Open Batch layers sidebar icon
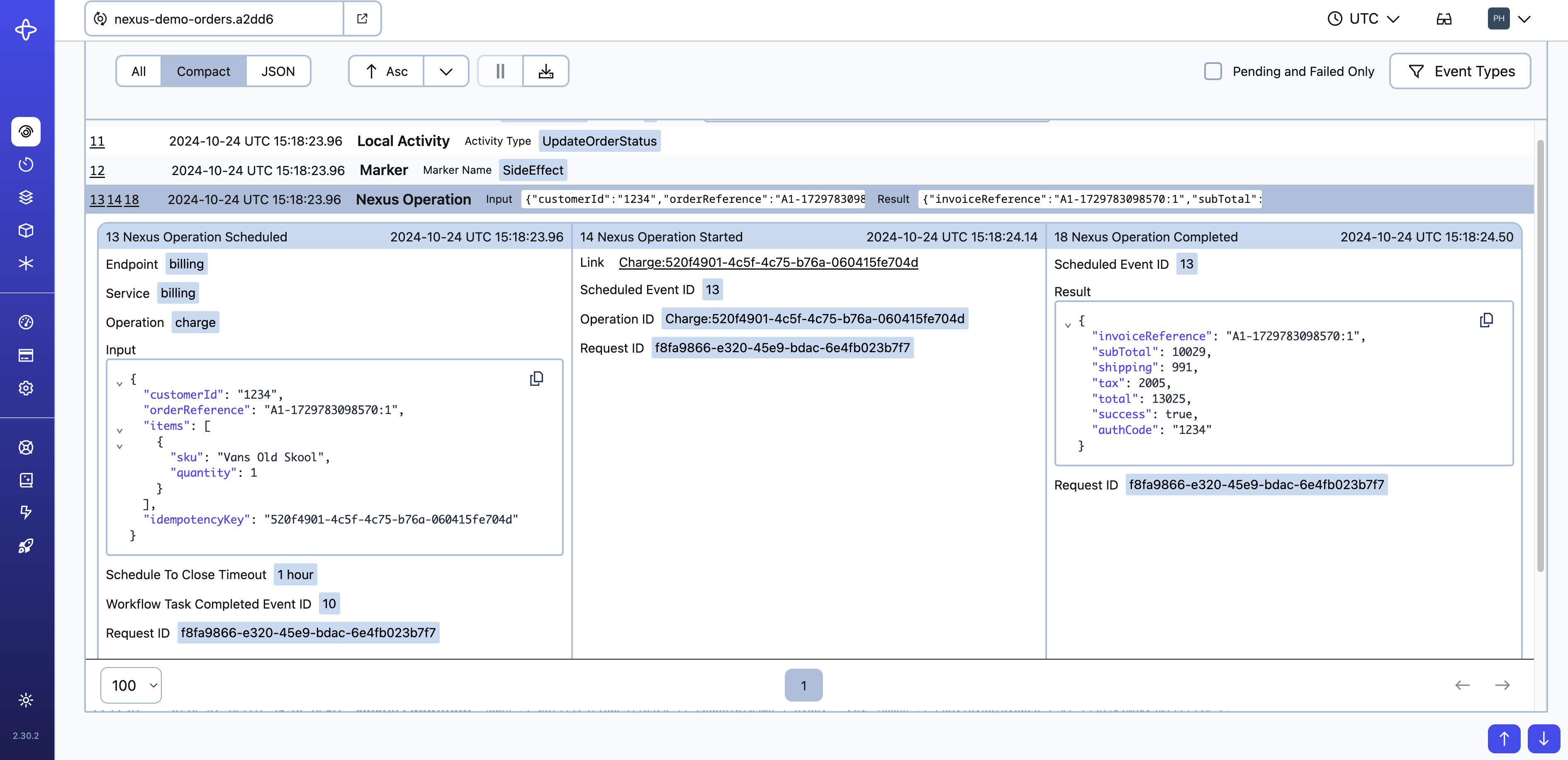The height and width of the screenshot is (760, 1568). [26, 197]
